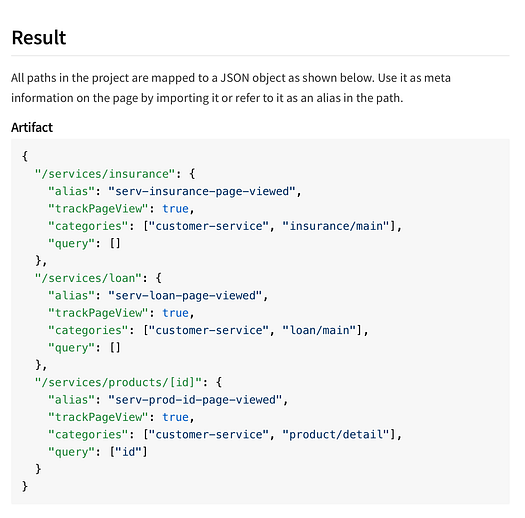Click the "serv-loan-page-viewed" alias value
The height and width of the screenshot is (518, 525).
tap(185, 295)
